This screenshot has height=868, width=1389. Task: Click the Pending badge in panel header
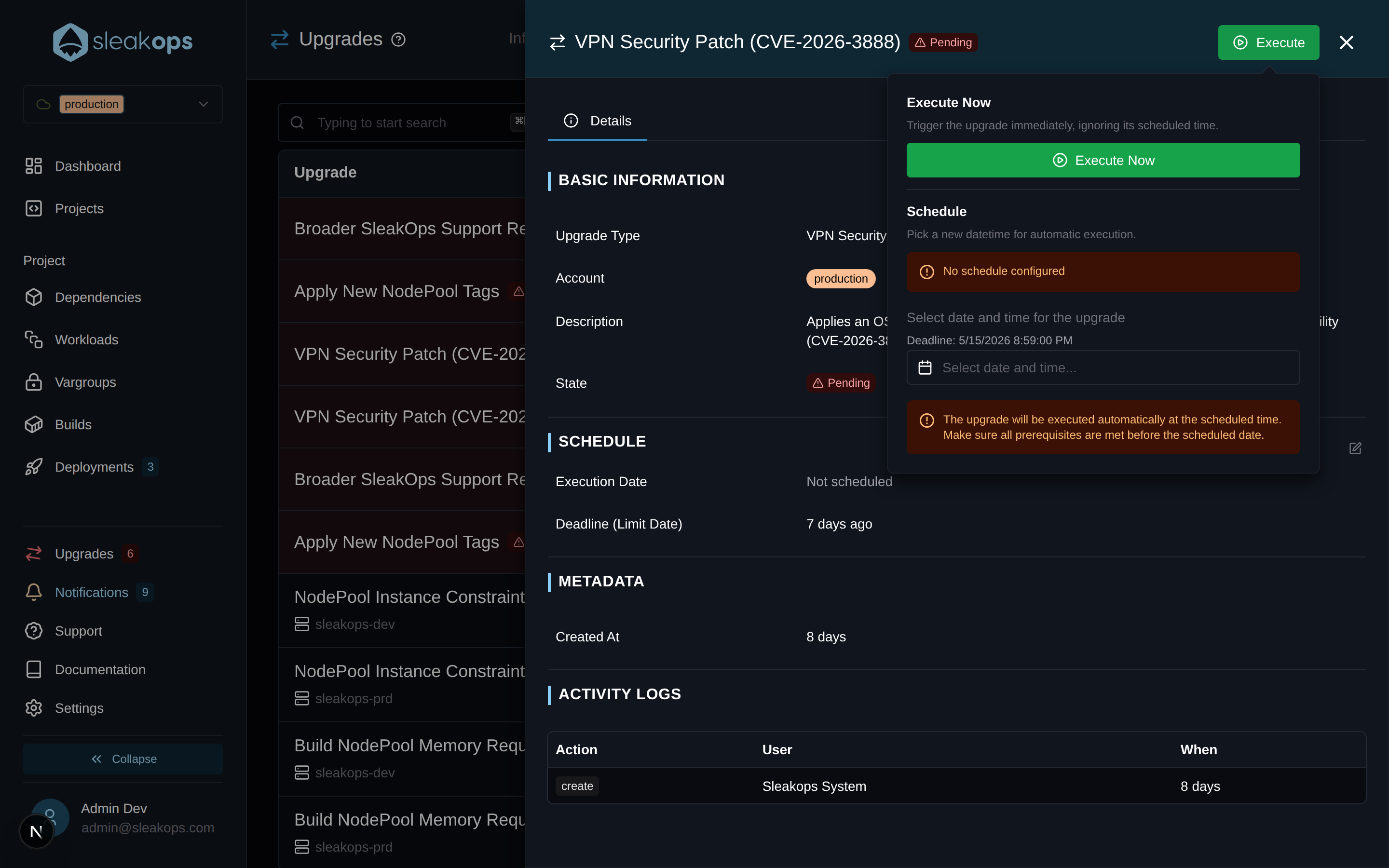coord(943,42)
